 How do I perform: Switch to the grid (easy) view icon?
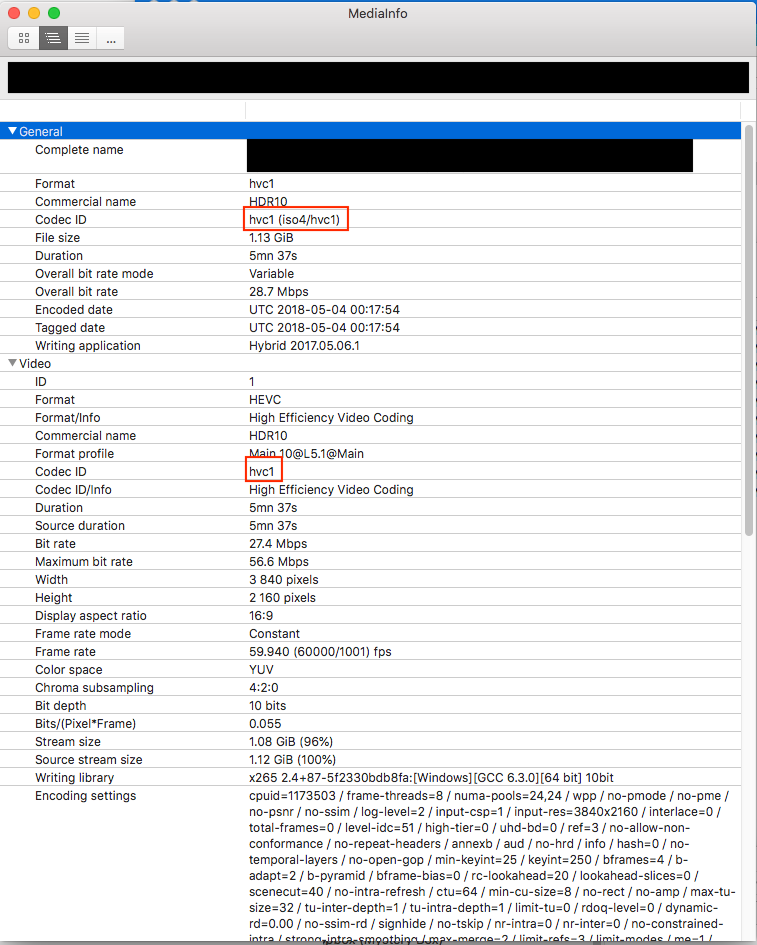pyautogui.click(x=24, y=38)
